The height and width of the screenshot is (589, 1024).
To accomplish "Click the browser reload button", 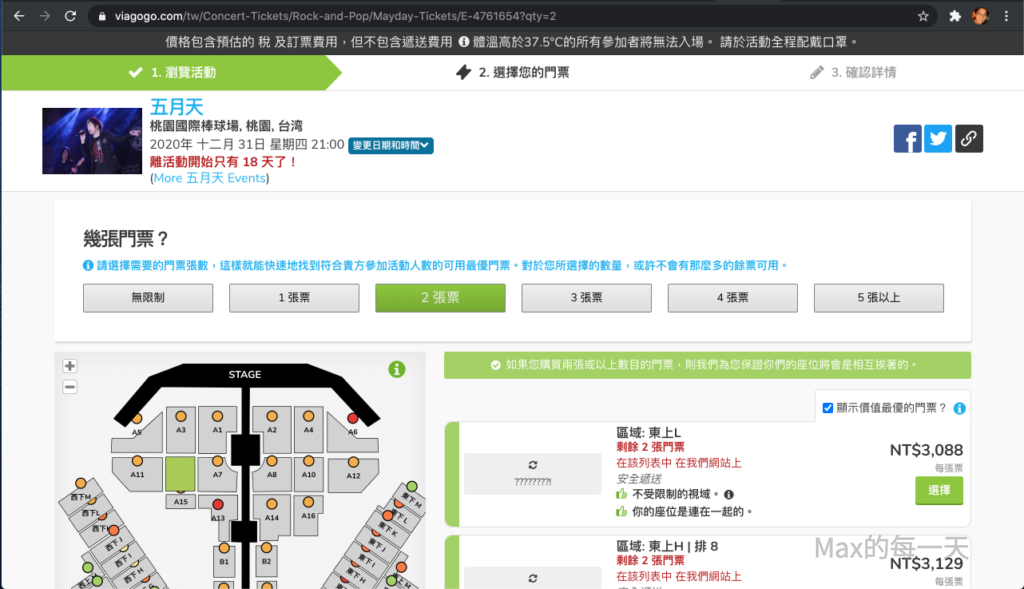I will pos(70,17).
